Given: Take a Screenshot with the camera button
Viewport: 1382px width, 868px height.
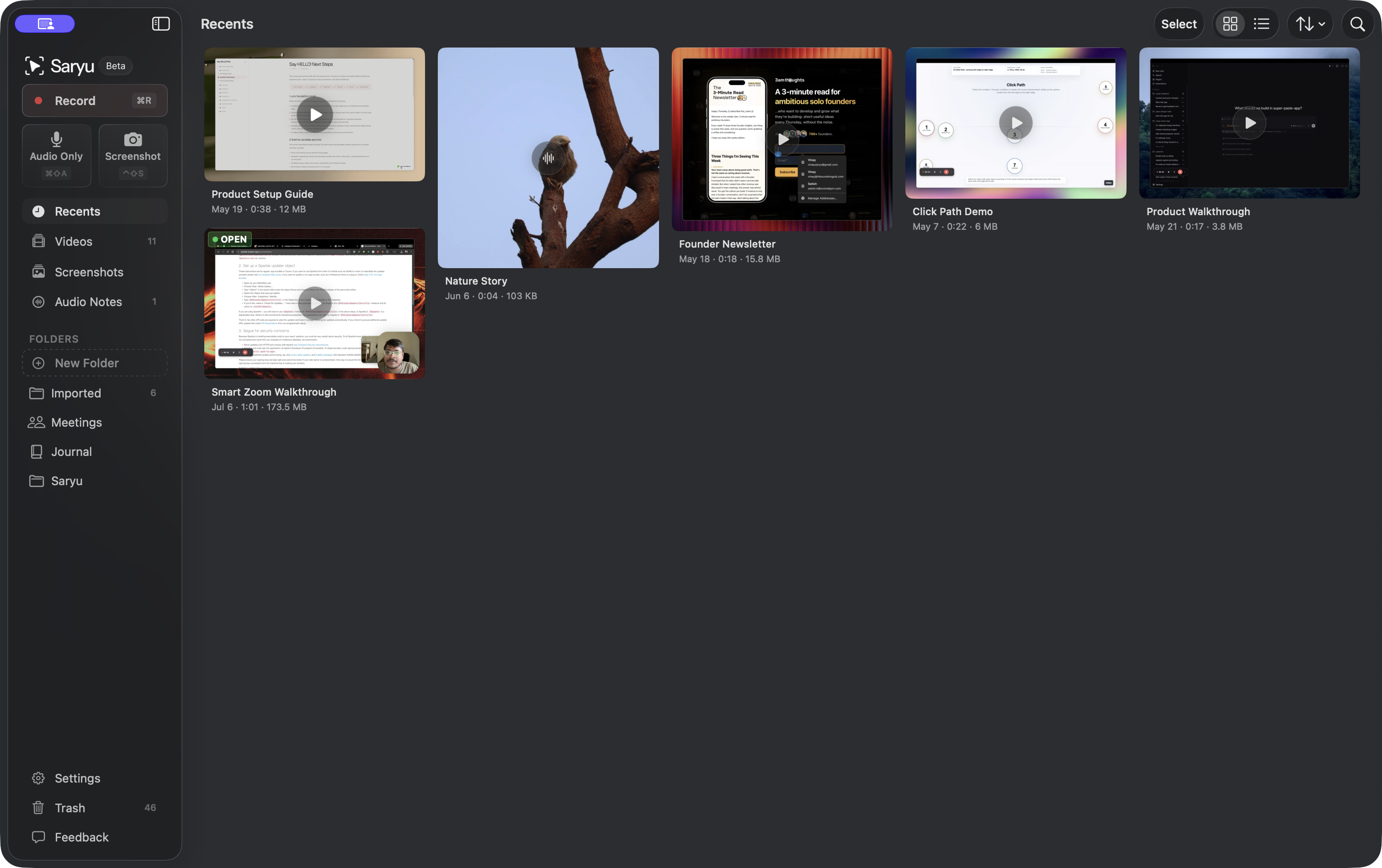Looking at the screenshot, I should click(133, 155).
